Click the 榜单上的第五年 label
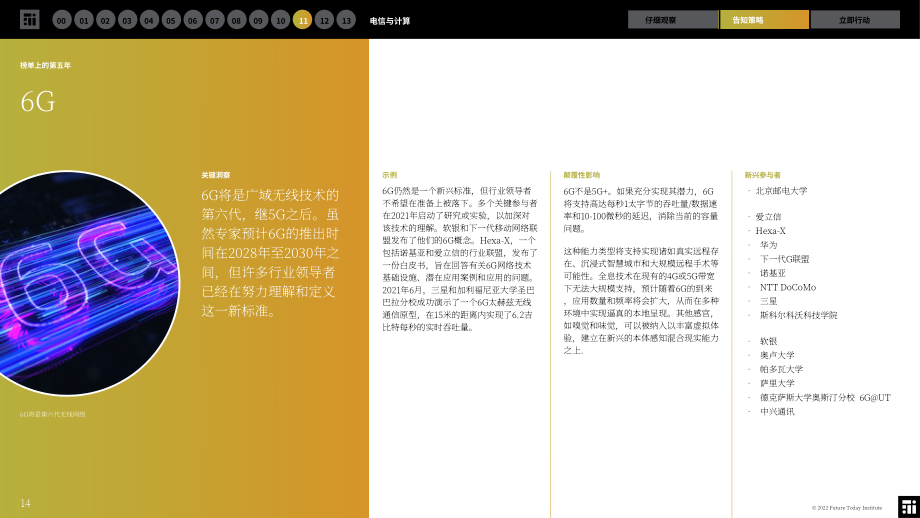 tap(45, 65)
